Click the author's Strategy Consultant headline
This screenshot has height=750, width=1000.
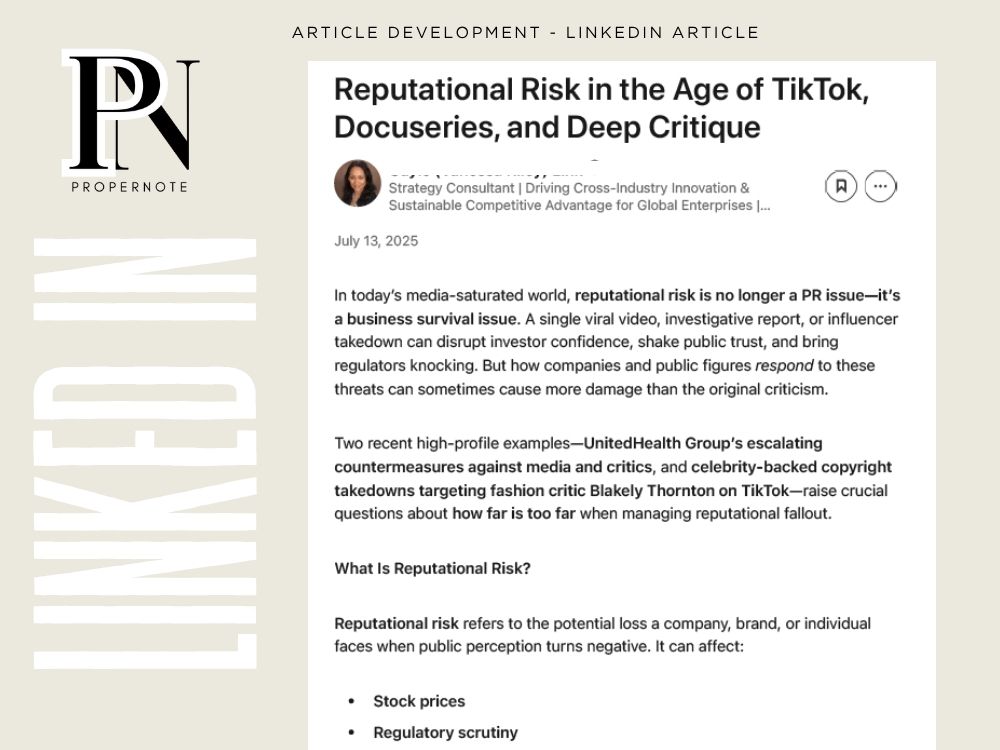579,196
